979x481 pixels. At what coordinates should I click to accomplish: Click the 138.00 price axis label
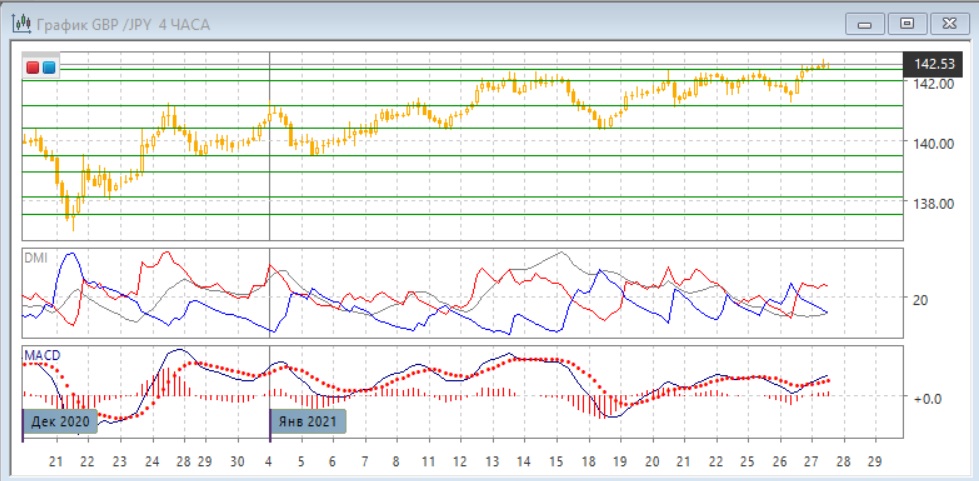(937, 204)
